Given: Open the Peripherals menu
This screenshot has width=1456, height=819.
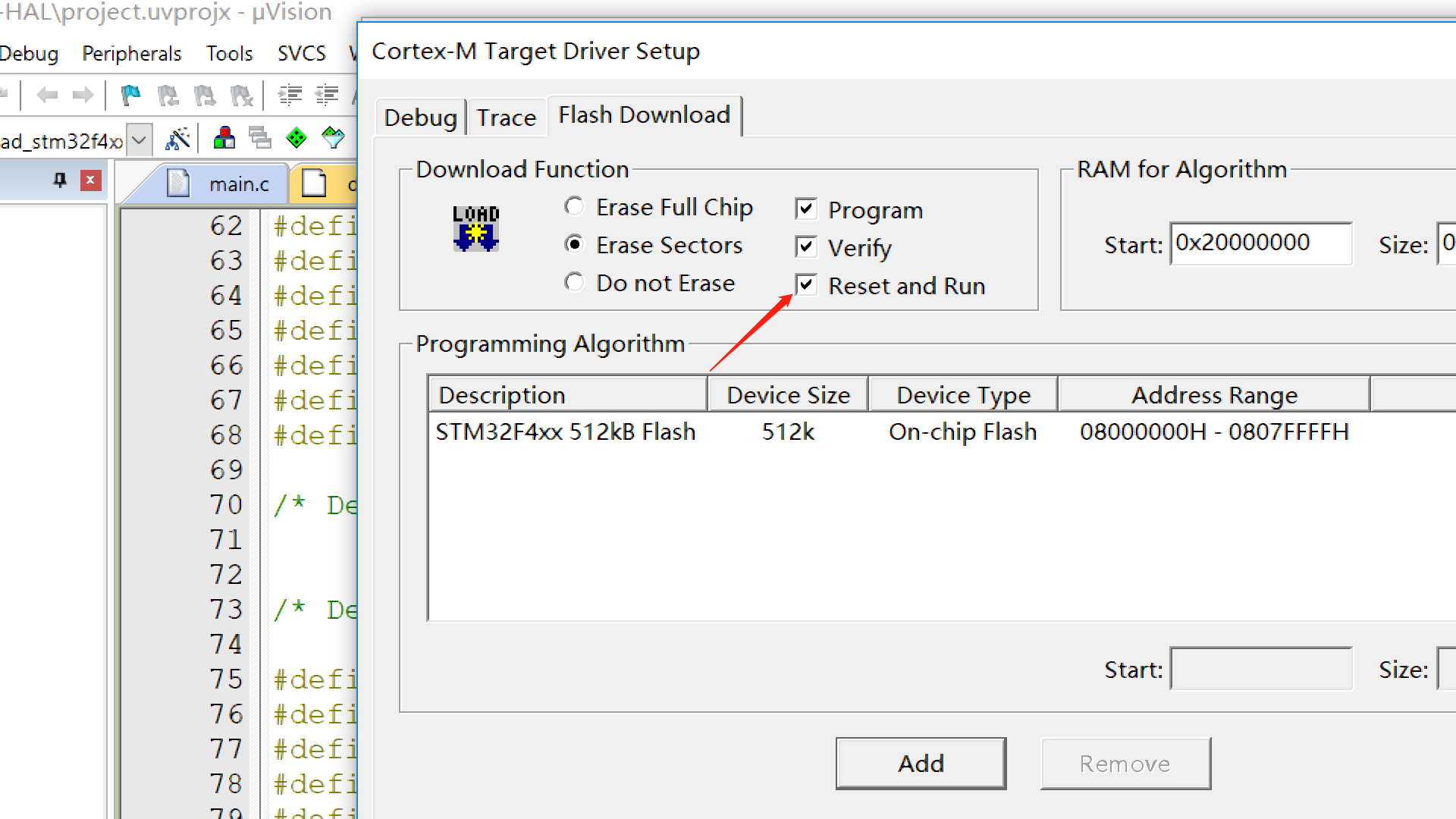Looking at the screenshot, I should point(131,54).
